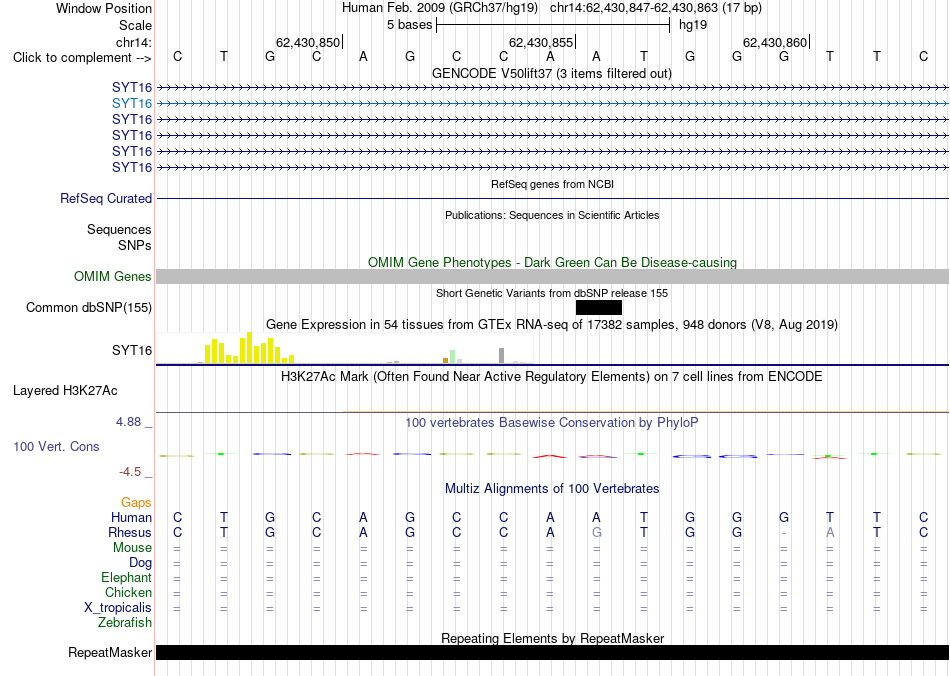Image resolution: width=950 pixels, height=676 pixels.
Task: Open 'Multiz Alignments of 100 Vertebrates' title
Action: [x=552, y=489]
